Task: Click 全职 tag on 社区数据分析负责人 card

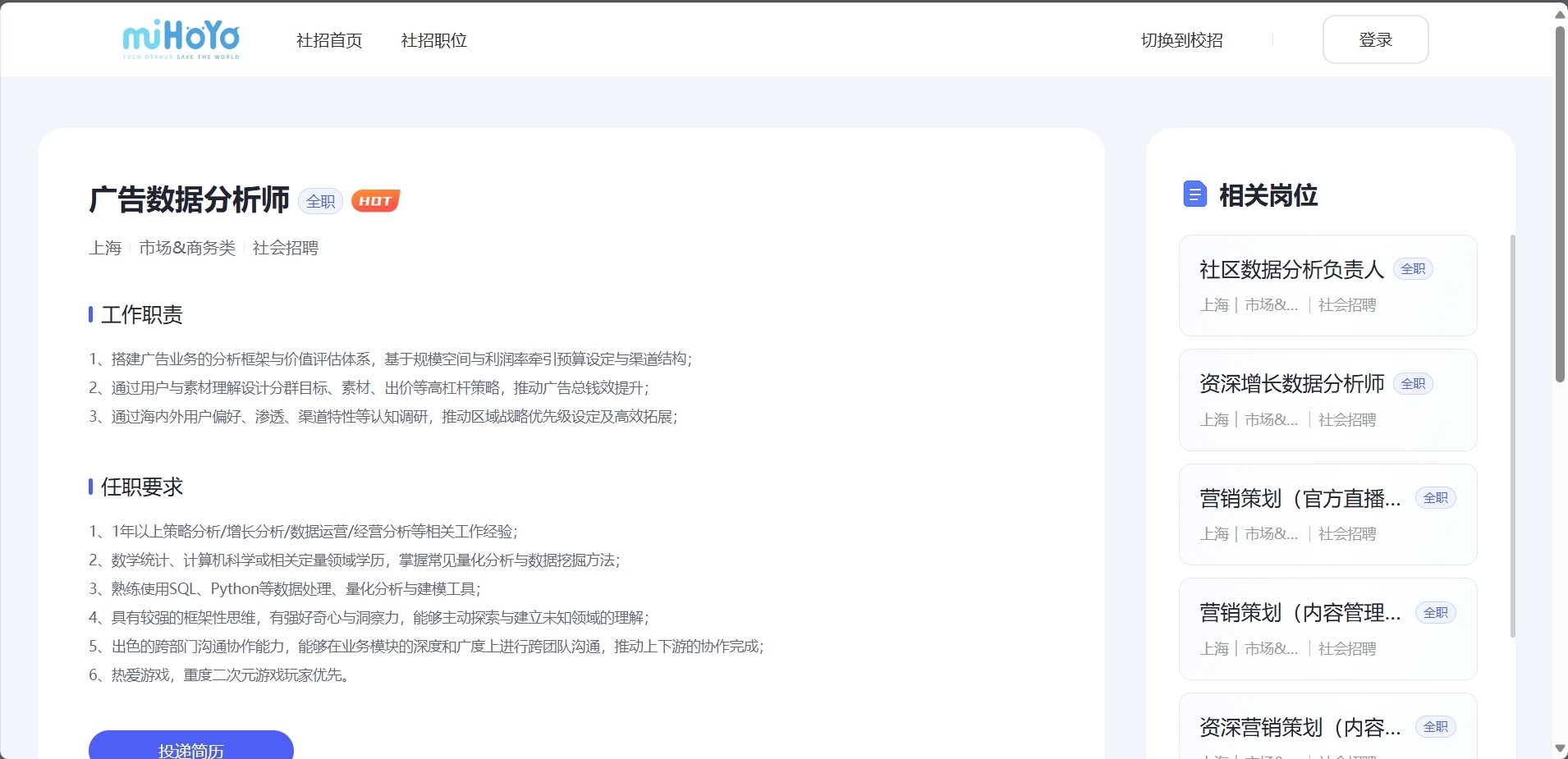Action: 1412,269
